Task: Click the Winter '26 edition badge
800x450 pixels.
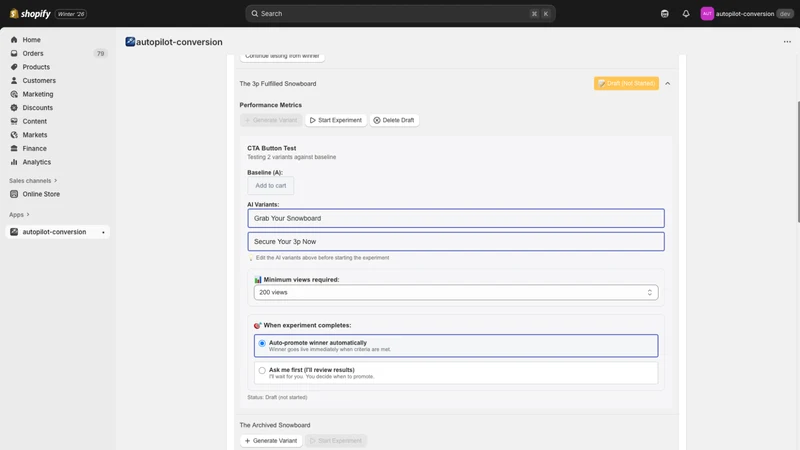Action: [71, 14]
